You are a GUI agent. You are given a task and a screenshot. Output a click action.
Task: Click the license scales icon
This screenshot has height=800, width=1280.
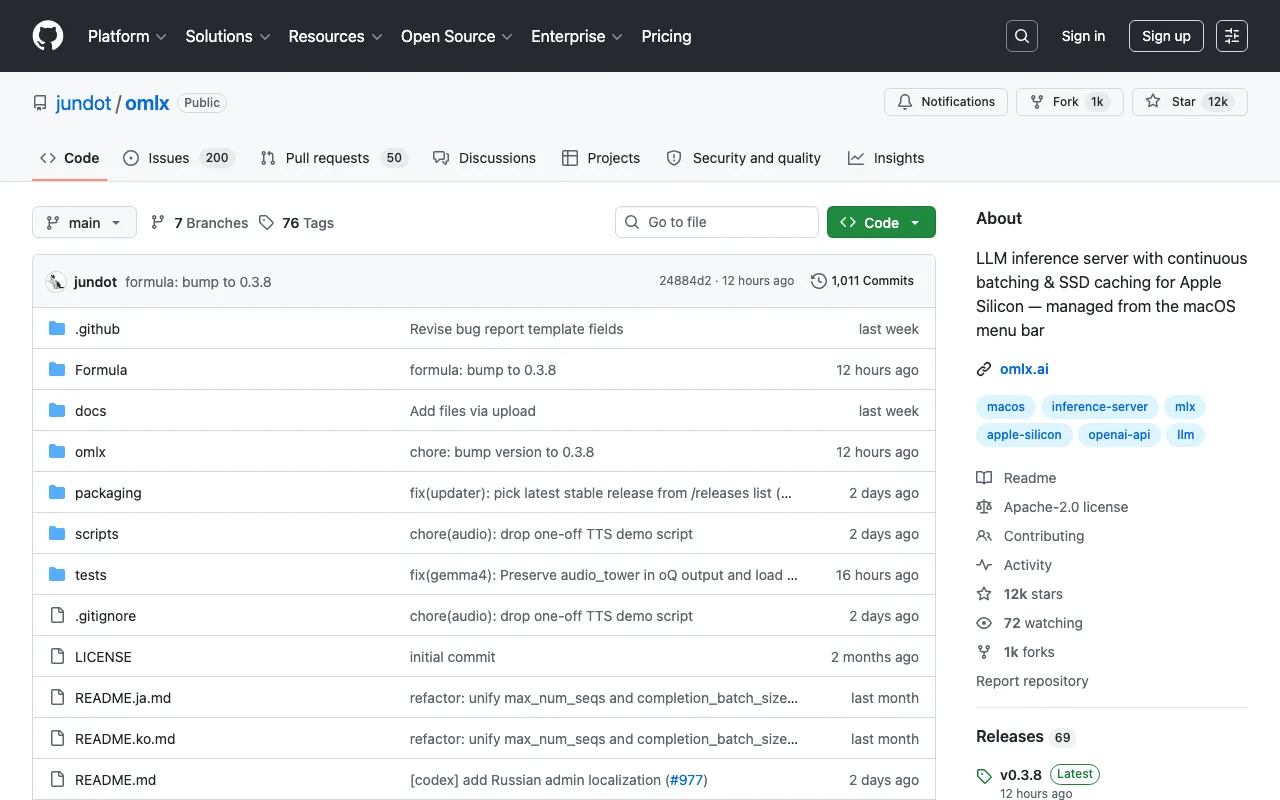pos(984,507)
